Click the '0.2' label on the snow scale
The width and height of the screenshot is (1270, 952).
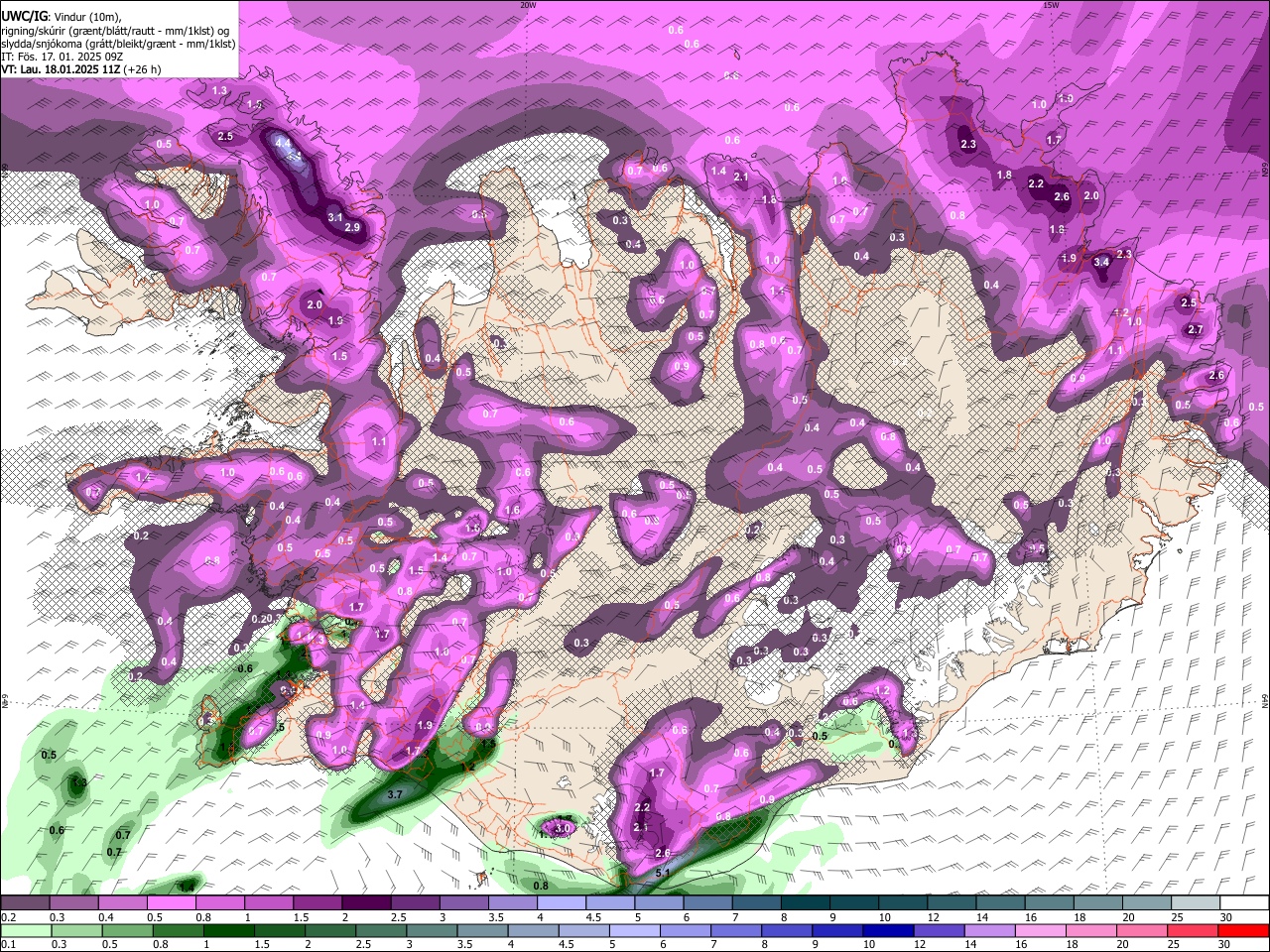coord(7,917)
